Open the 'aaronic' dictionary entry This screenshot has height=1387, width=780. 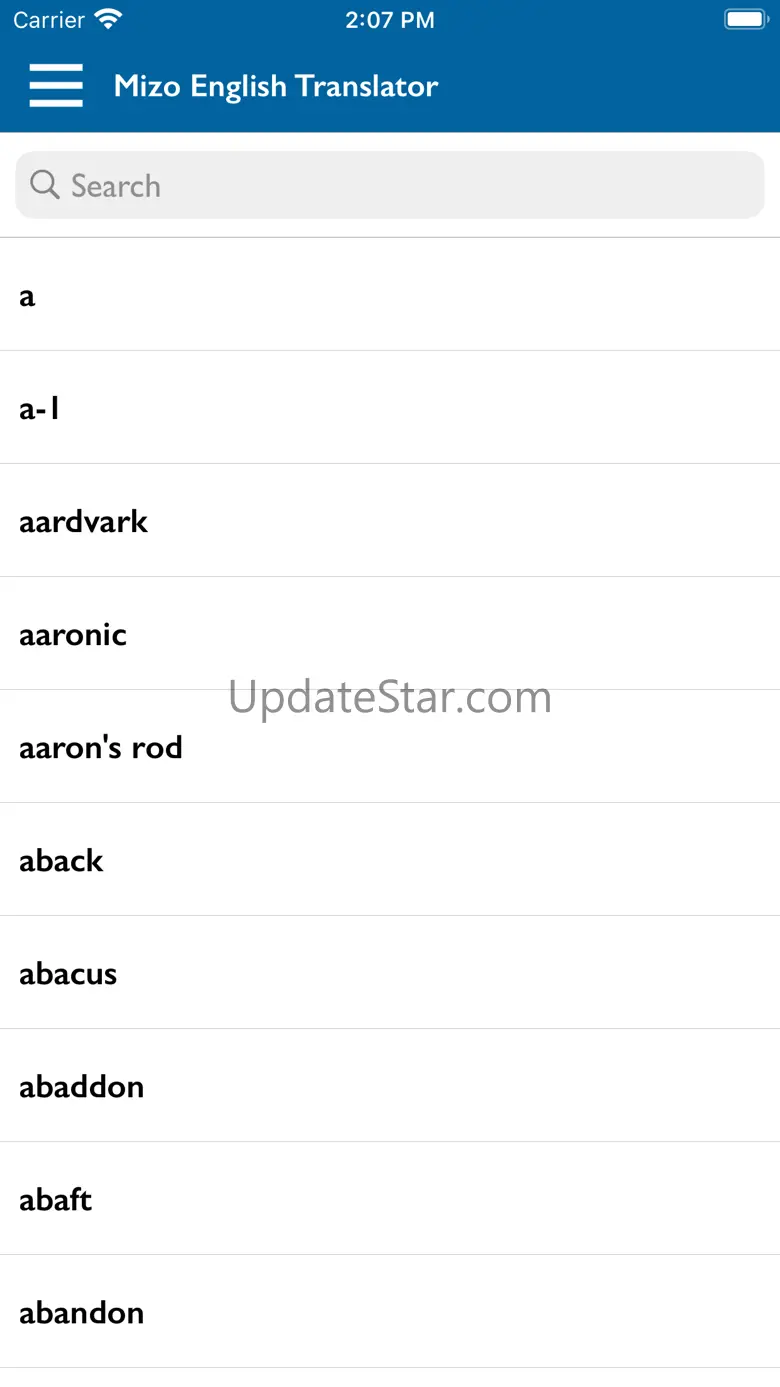(390, 634)
